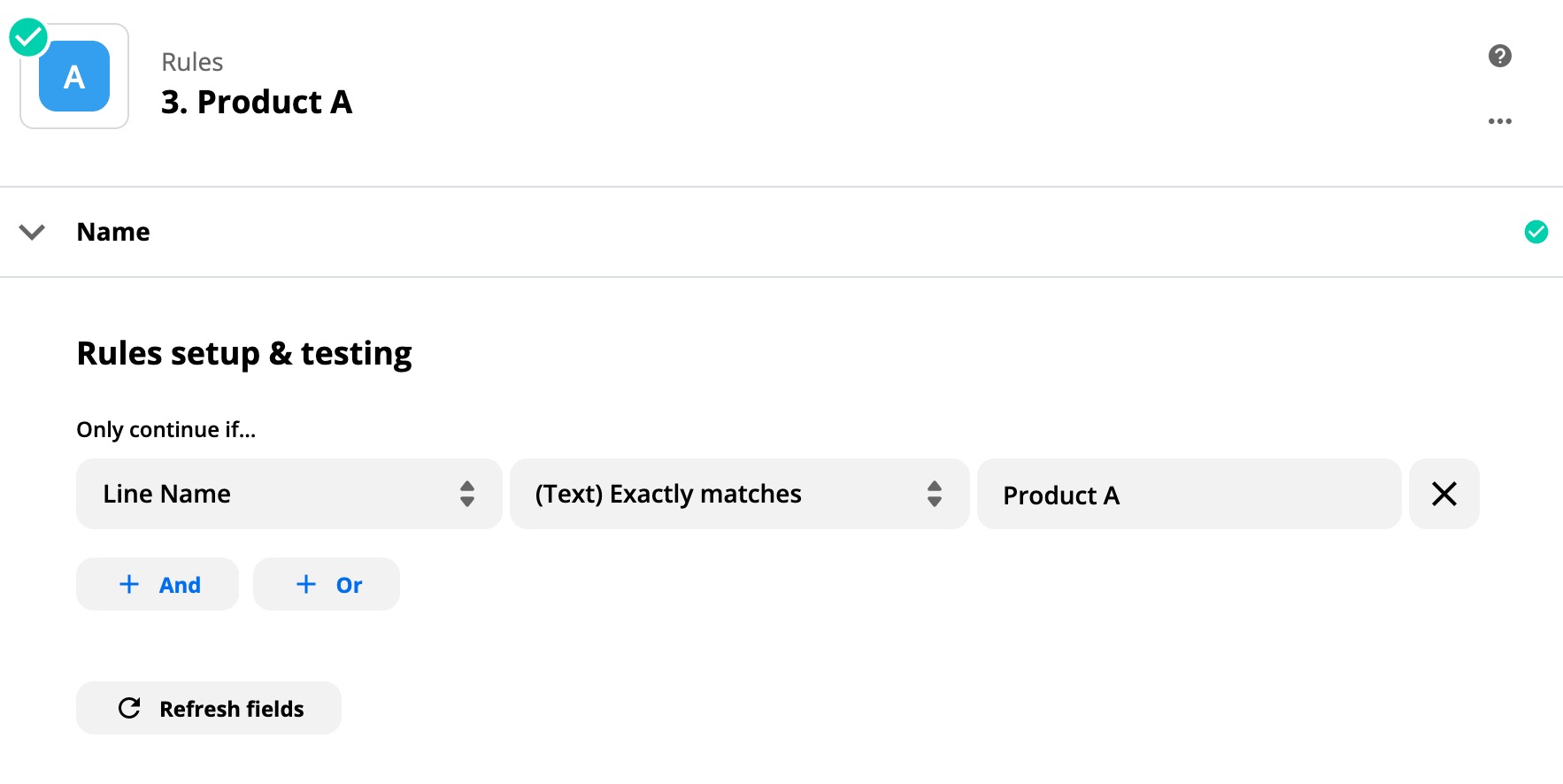Screen dimensions: 1563x784
Task: Click the blue Rules app icon
Action: point(74,77)
